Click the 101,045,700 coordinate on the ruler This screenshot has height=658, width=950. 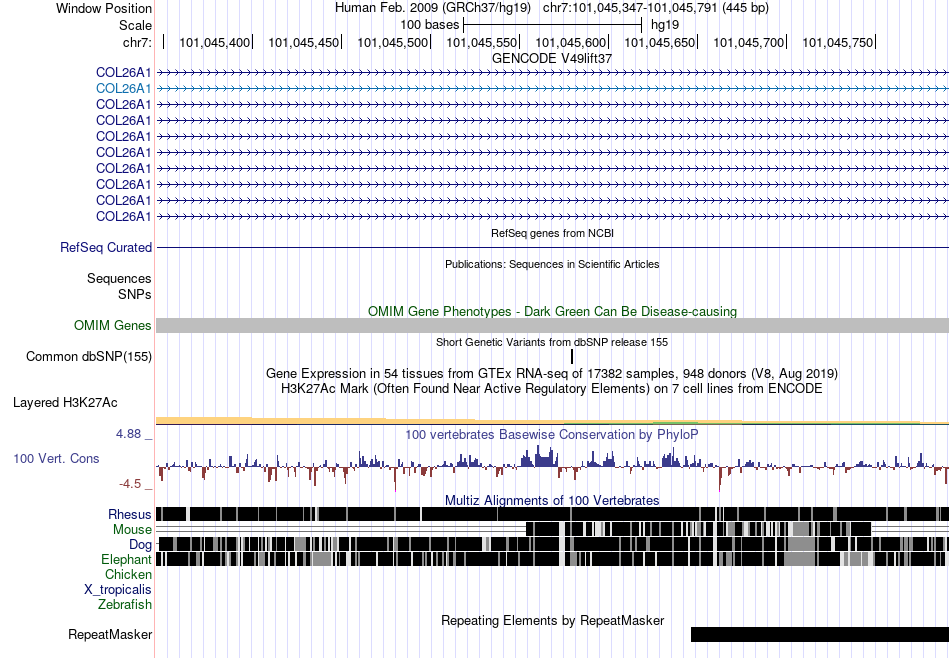point(749,42)
